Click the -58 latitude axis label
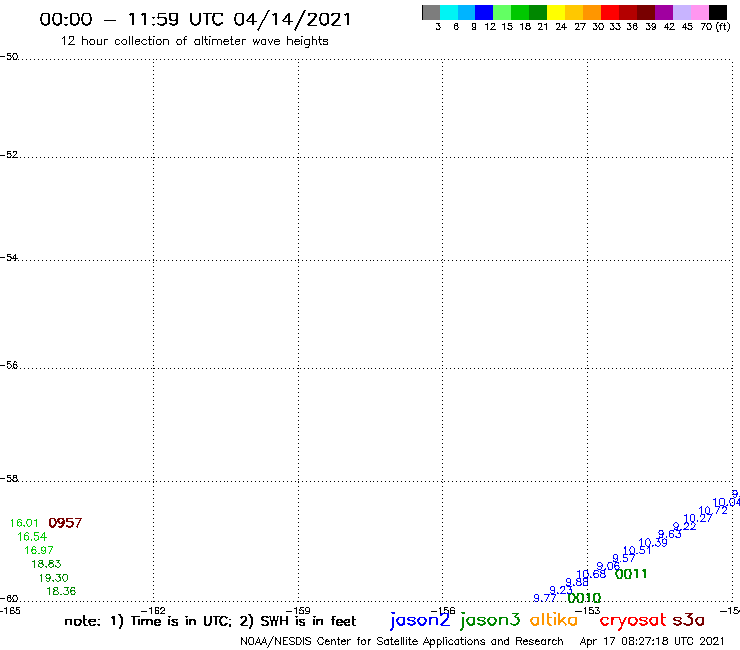The width and height of the screenshot is (740, 650). pyautogui.click(x=9, y=479)
